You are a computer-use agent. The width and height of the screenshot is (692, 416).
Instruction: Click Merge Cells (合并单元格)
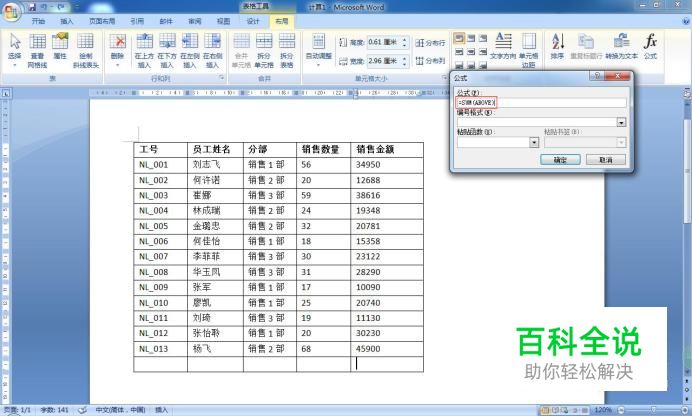[x=241, y=50]
